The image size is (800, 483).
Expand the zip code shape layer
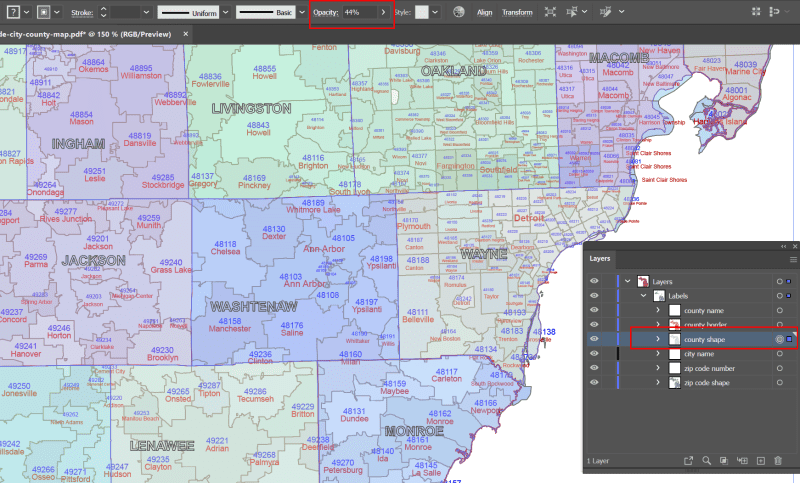click(x=658, y=382)
